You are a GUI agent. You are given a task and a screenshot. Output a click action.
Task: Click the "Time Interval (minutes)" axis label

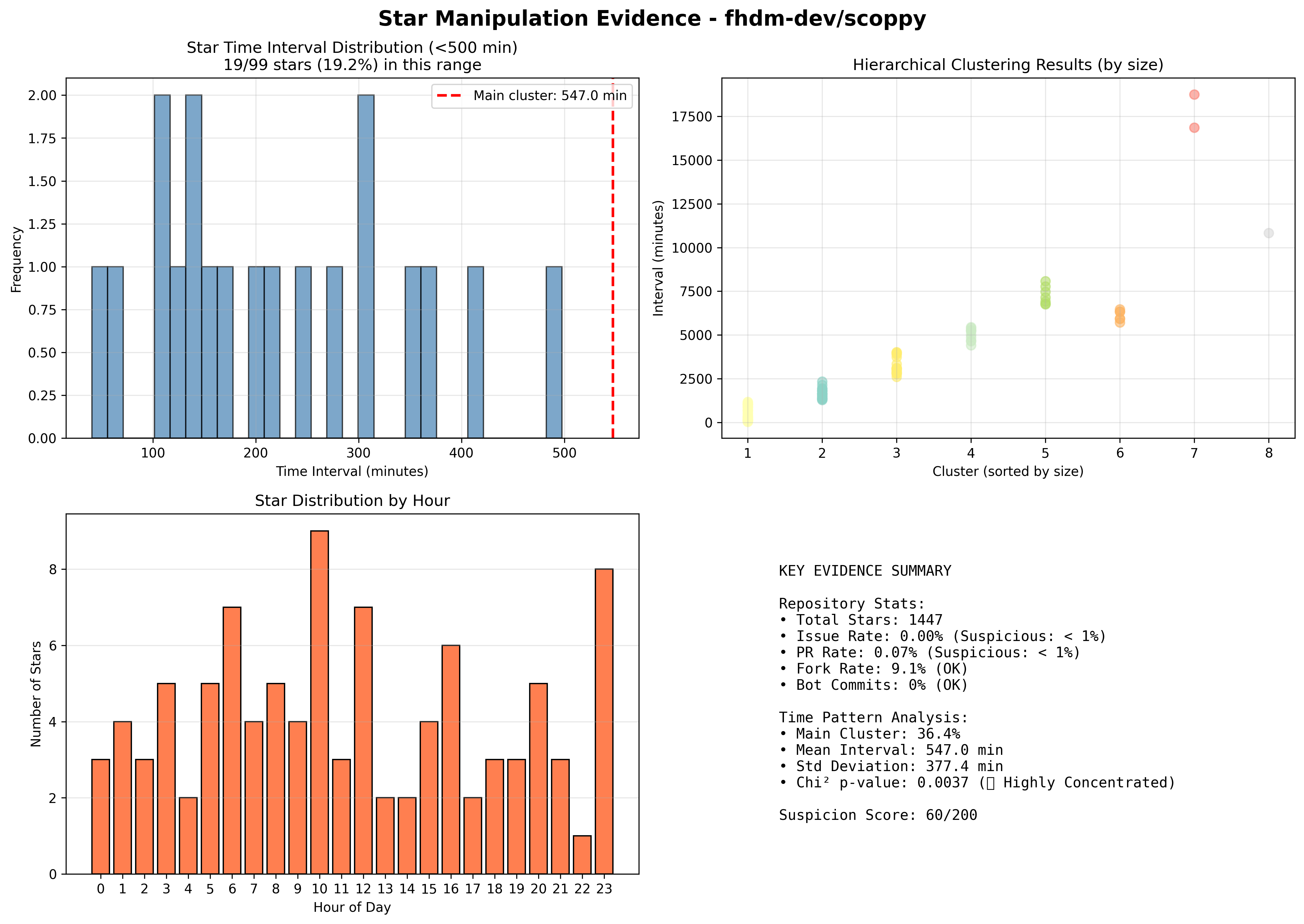coord(352,471)
